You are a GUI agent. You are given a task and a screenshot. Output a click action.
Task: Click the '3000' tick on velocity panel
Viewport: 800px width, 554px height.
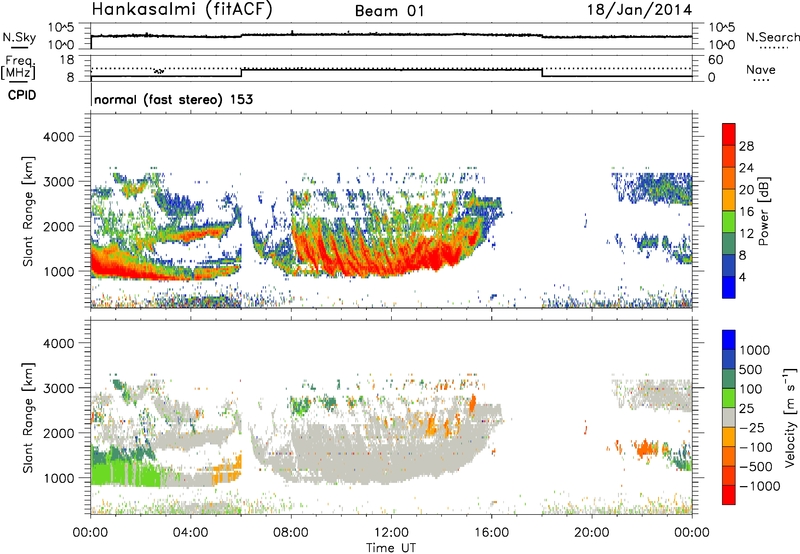click(58, 388)
